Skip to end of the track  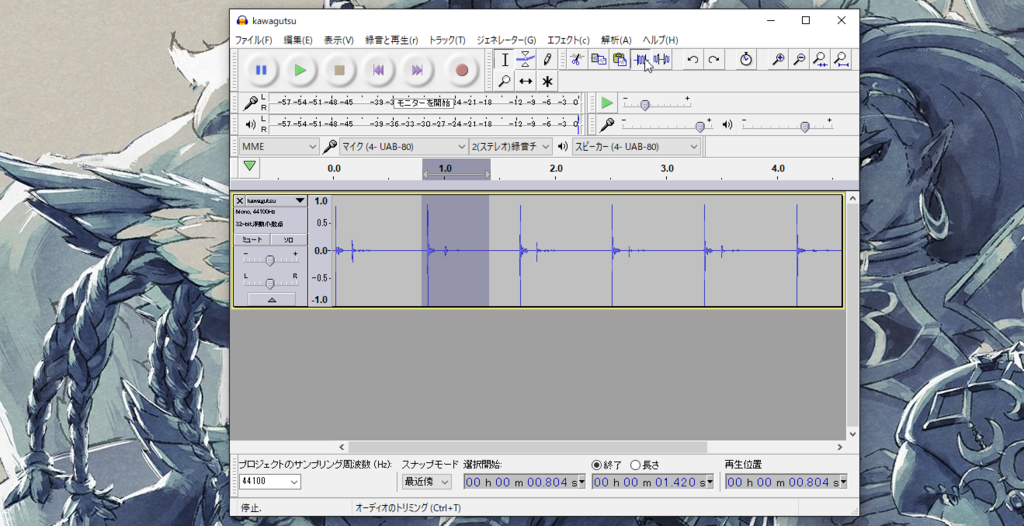(x=417, y=70)
